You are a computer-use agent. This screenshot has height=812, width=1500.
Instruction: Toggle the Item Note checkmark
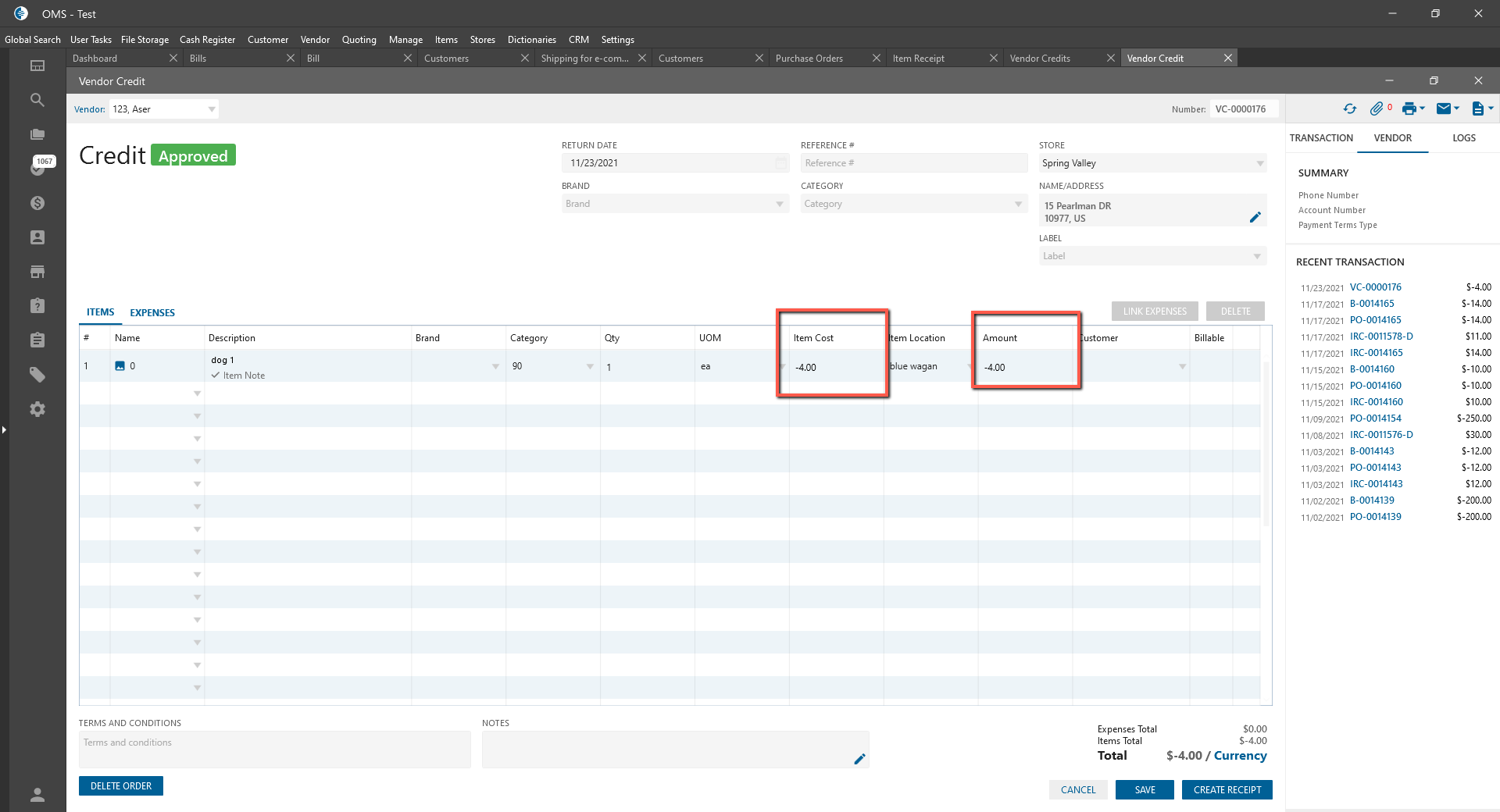pyautogui.click(x=216, y=376)
